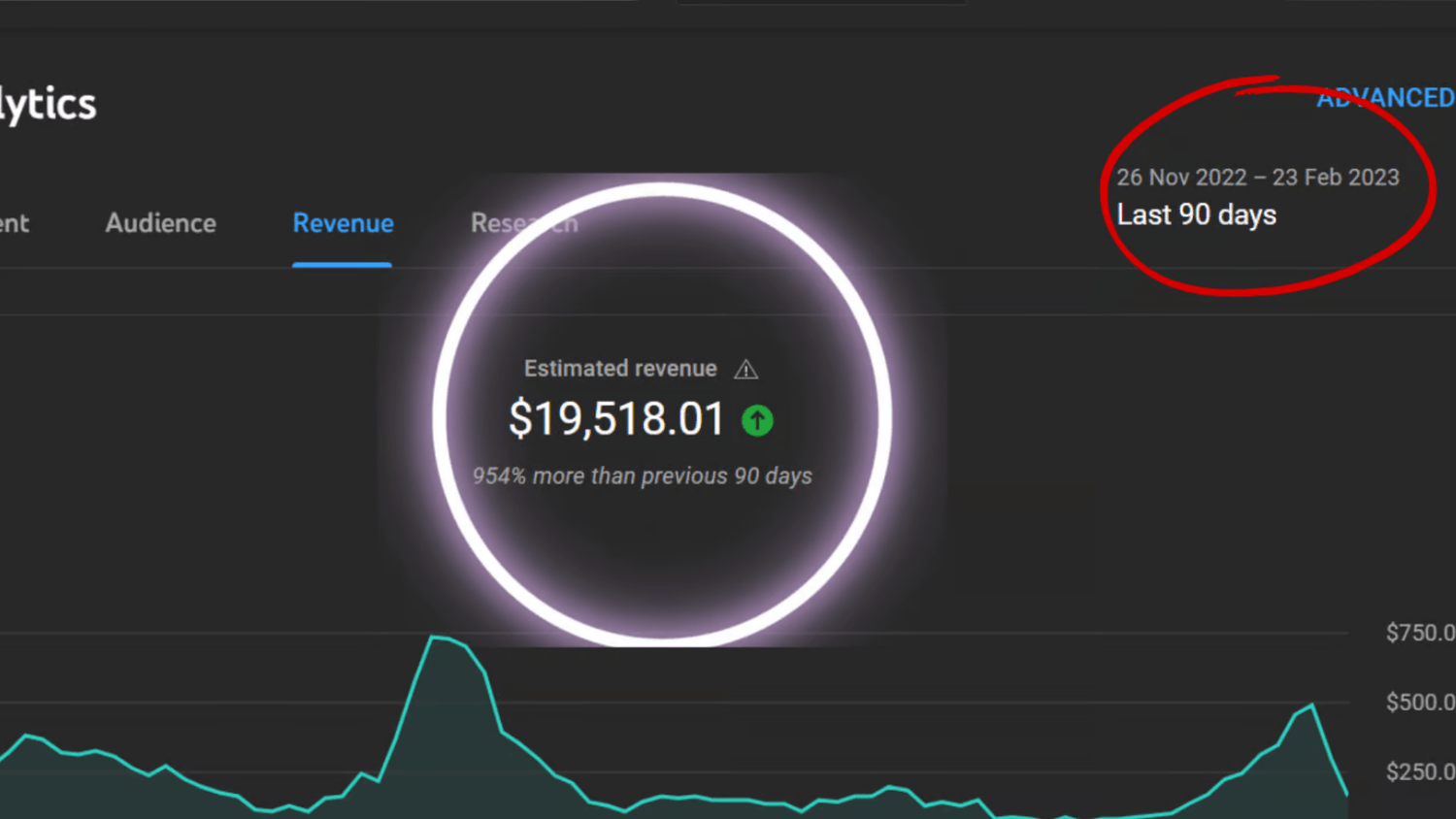Select the Revenue tab
The width and height of the screenshot is (1456, 819).
[x=343, y=223]
